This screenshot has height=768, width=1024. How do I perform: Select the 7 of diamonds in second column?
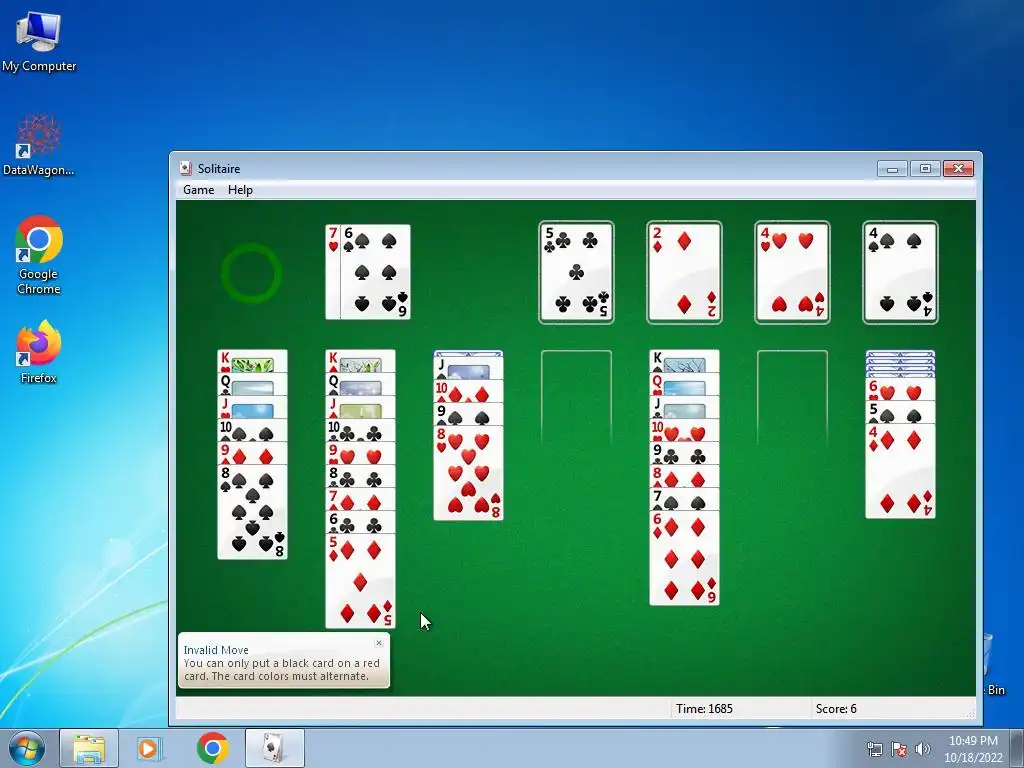click(x=360, y=500)
